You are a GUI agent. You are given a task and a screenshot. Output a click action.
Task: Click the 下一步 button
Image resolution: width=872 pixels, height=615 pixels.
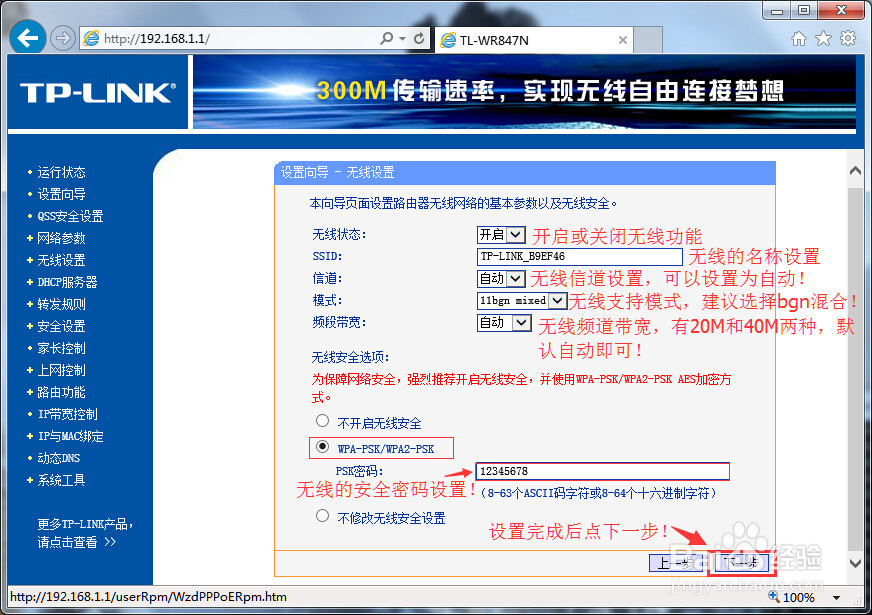(744, 562)
